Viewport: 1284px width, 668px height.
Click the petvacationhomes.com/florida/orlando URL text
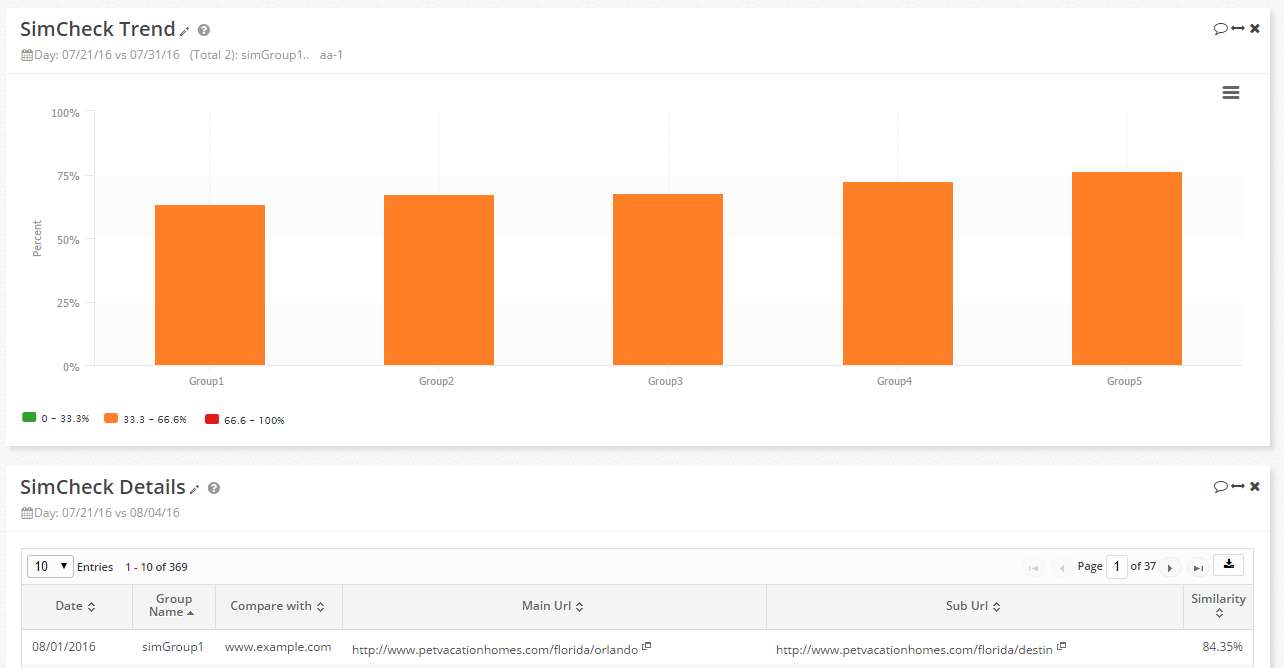[495, 649]
